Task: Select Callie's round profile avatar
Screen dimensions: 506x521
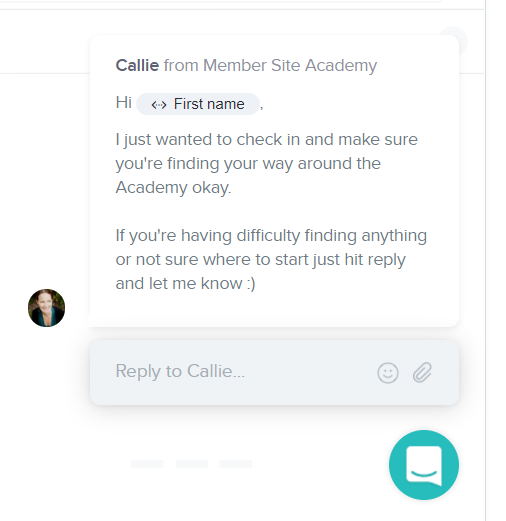Action: [46, 308]
